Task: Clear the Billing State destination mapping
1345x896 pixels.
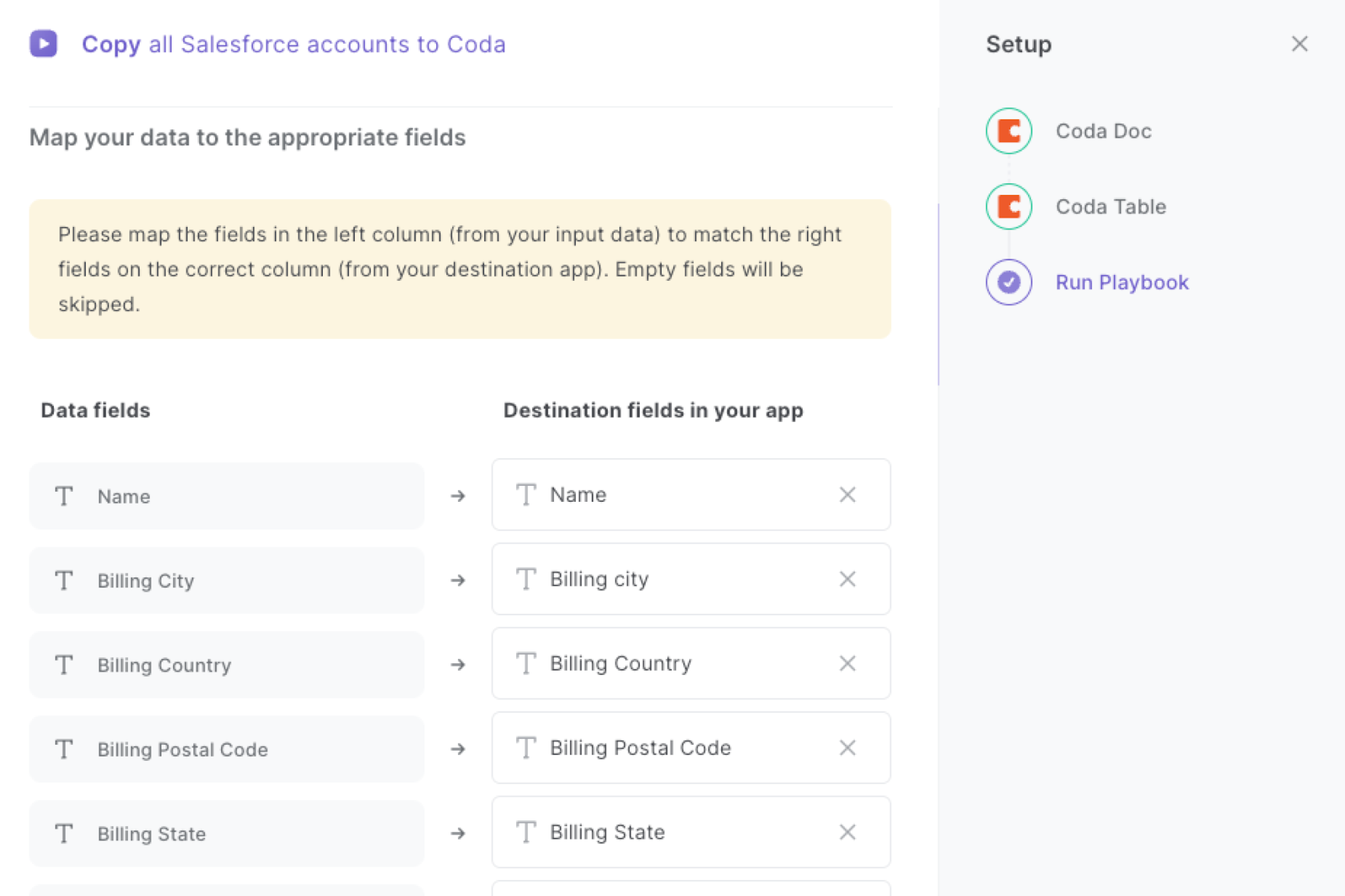Action: point(847,832)
